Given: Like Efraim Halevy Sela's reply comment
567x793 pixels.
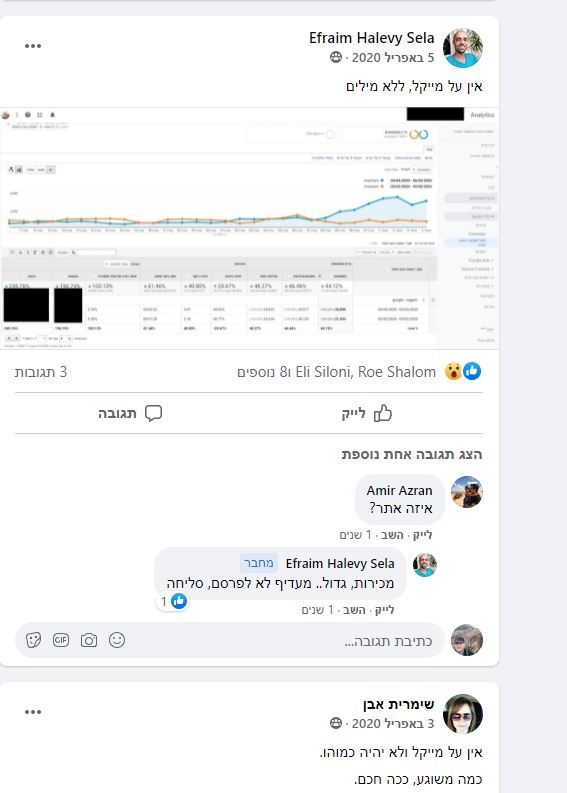Looking at the screenshot, I should click(x=384, y=610).
